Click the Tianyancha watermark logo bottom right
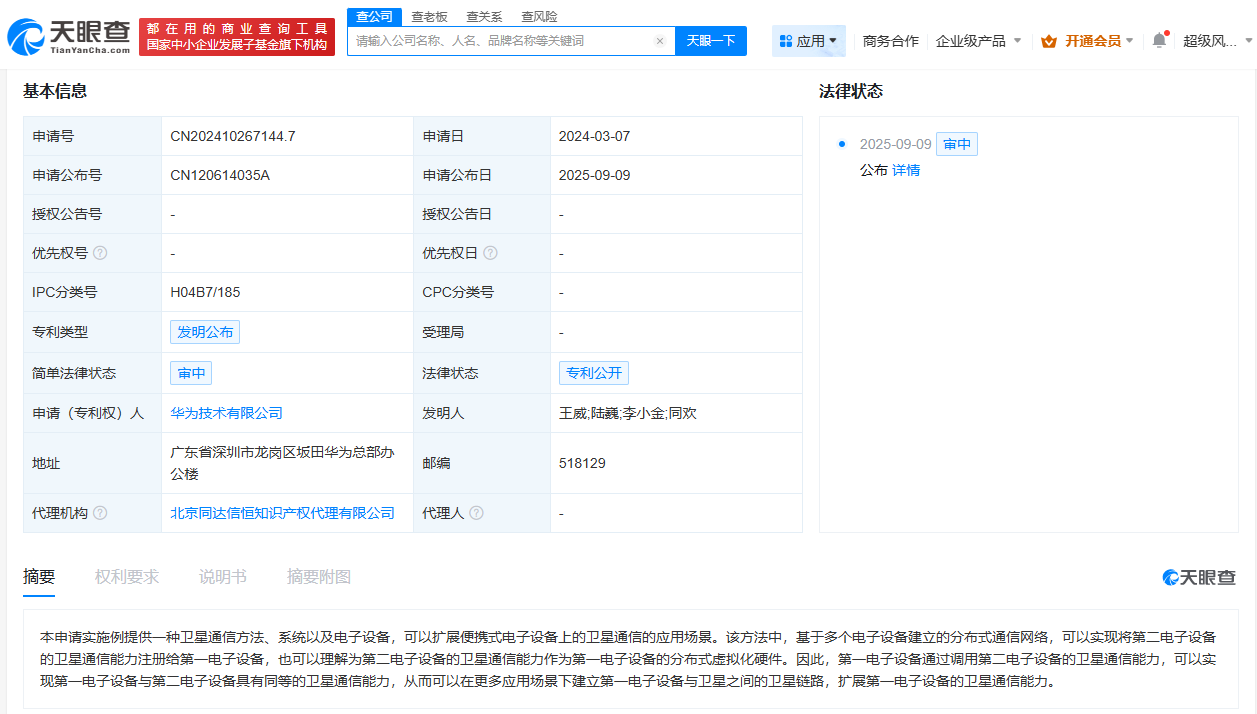 pyautogui.click(x=1198, y=577)
